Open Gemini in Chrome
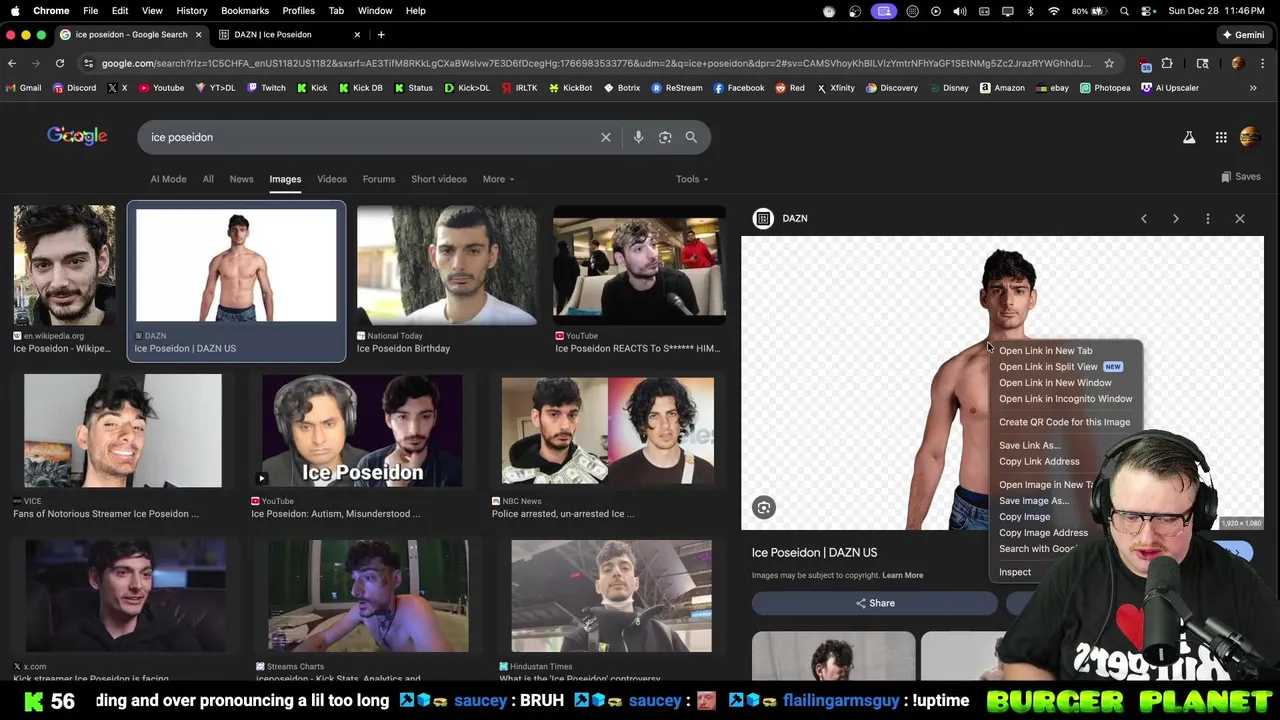The height and width of the screenshot is (720, 1280). coord(1243,34)
